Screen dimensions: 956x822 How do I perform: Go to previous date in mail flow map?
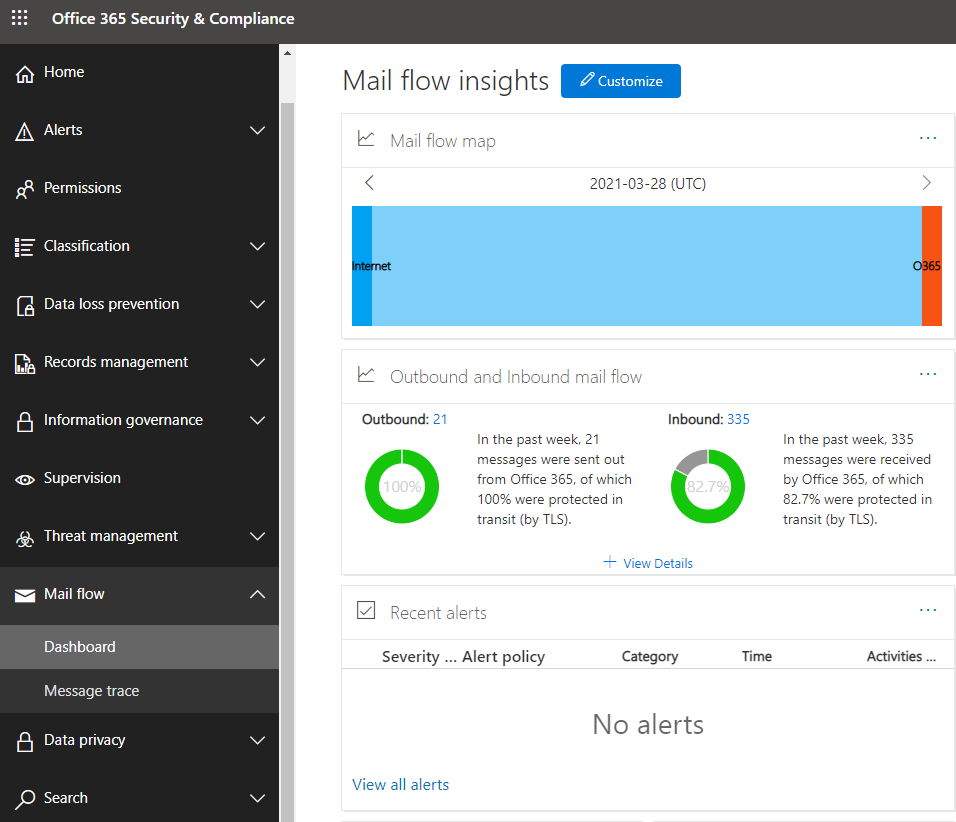[x=369, y=182]
